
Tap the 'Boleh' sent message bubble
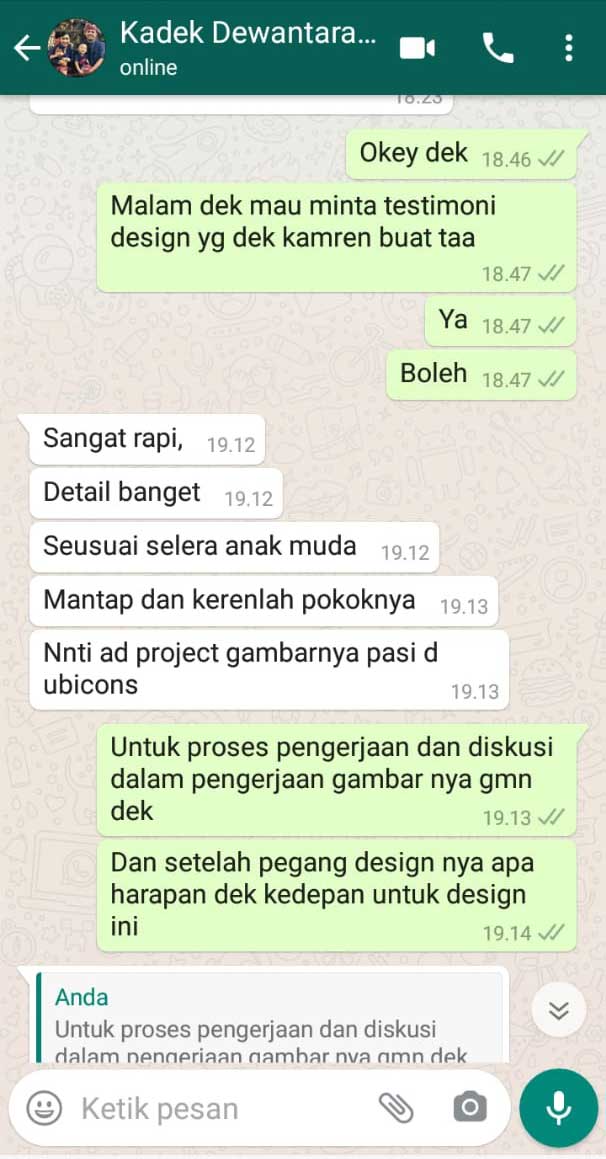pos(481,375)
